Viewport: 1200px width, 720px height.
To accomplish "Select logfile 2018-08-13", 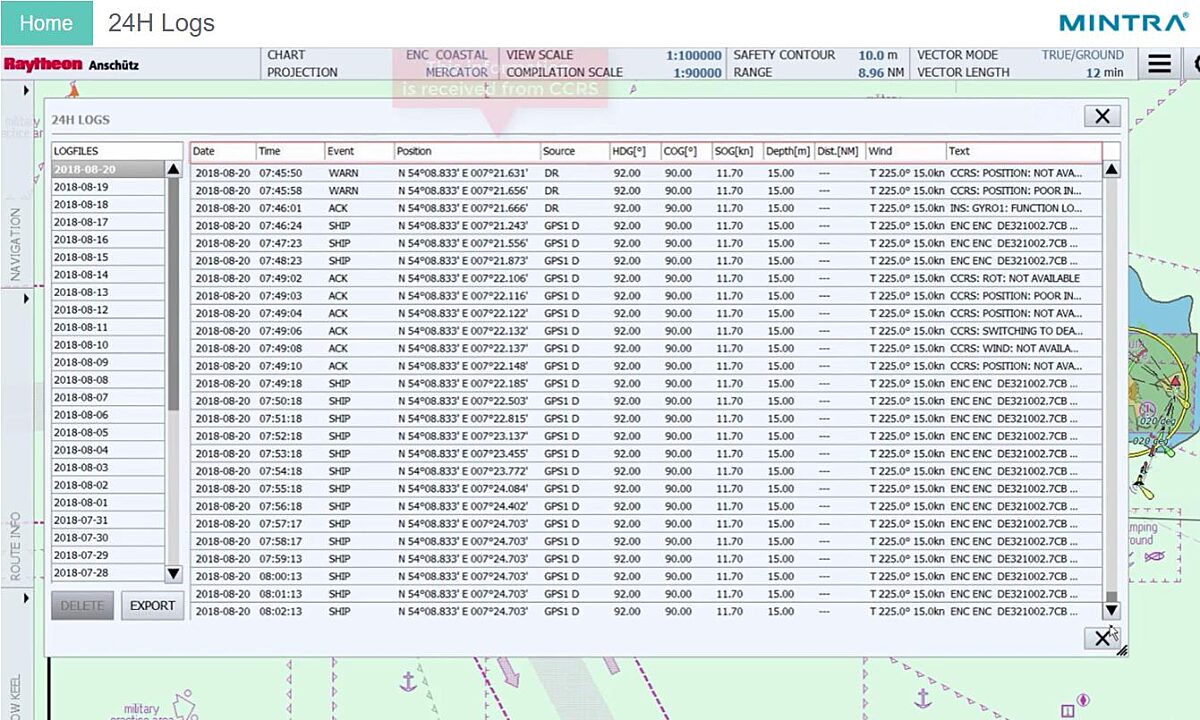I will click(x=108, y=292).
